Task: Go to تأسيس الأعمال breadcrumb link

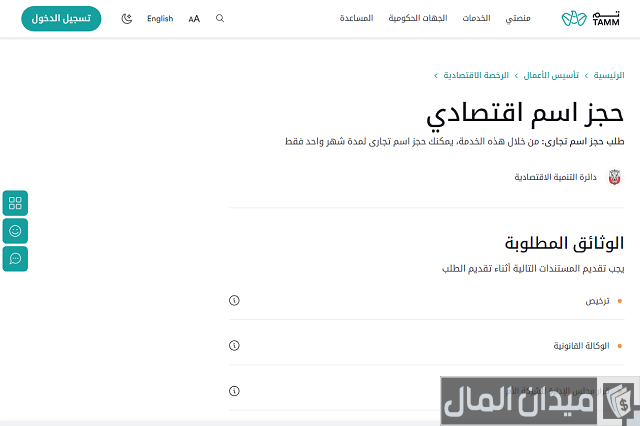Action: (551, 75)
